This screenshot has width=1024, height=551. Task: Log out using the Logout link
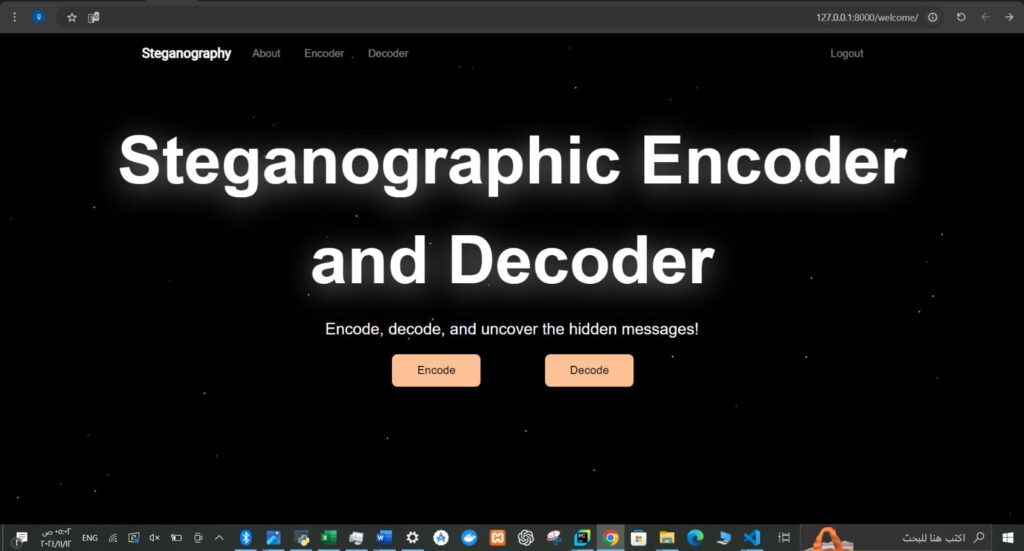[x=846, y=53]
